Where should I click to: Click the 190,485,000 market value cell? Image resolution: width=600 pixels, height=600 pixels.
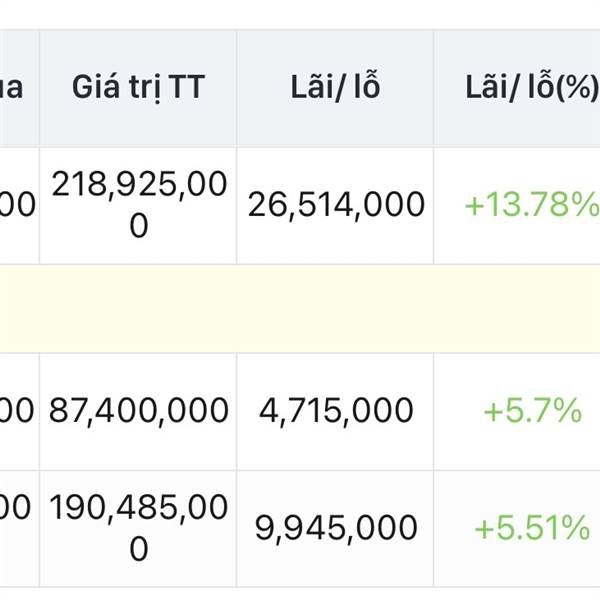138,528
